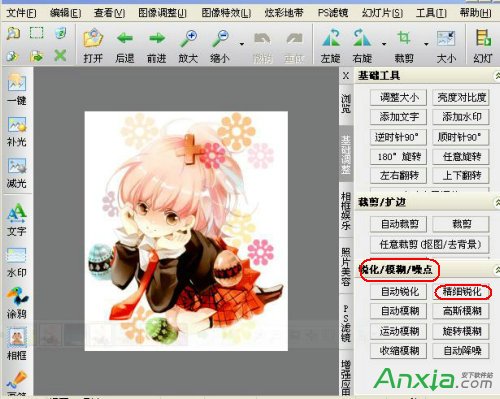
Task: Click the 左右翻转 button
Action: pos(399,176)
